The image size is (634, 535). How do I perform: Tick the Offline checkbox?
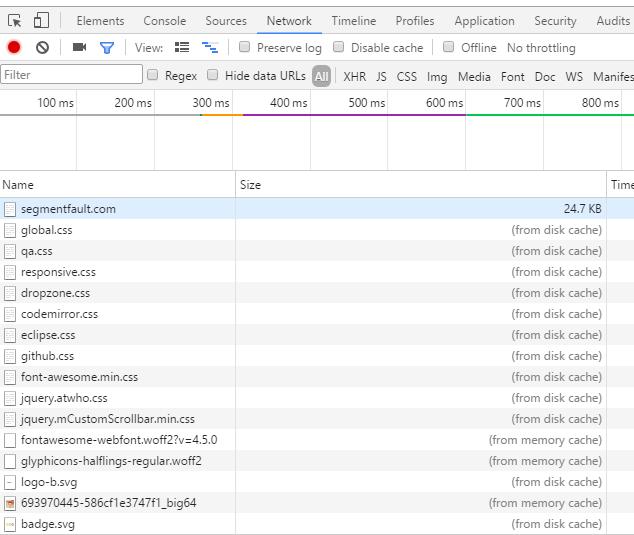coord(449,47)
